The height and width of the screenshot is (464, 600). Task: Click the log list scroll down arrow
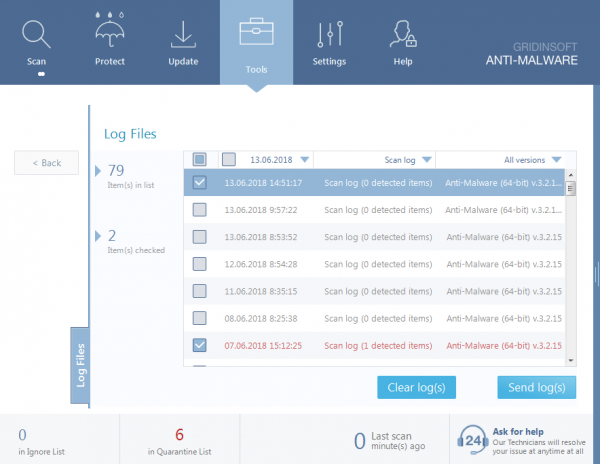pos(571,360)
